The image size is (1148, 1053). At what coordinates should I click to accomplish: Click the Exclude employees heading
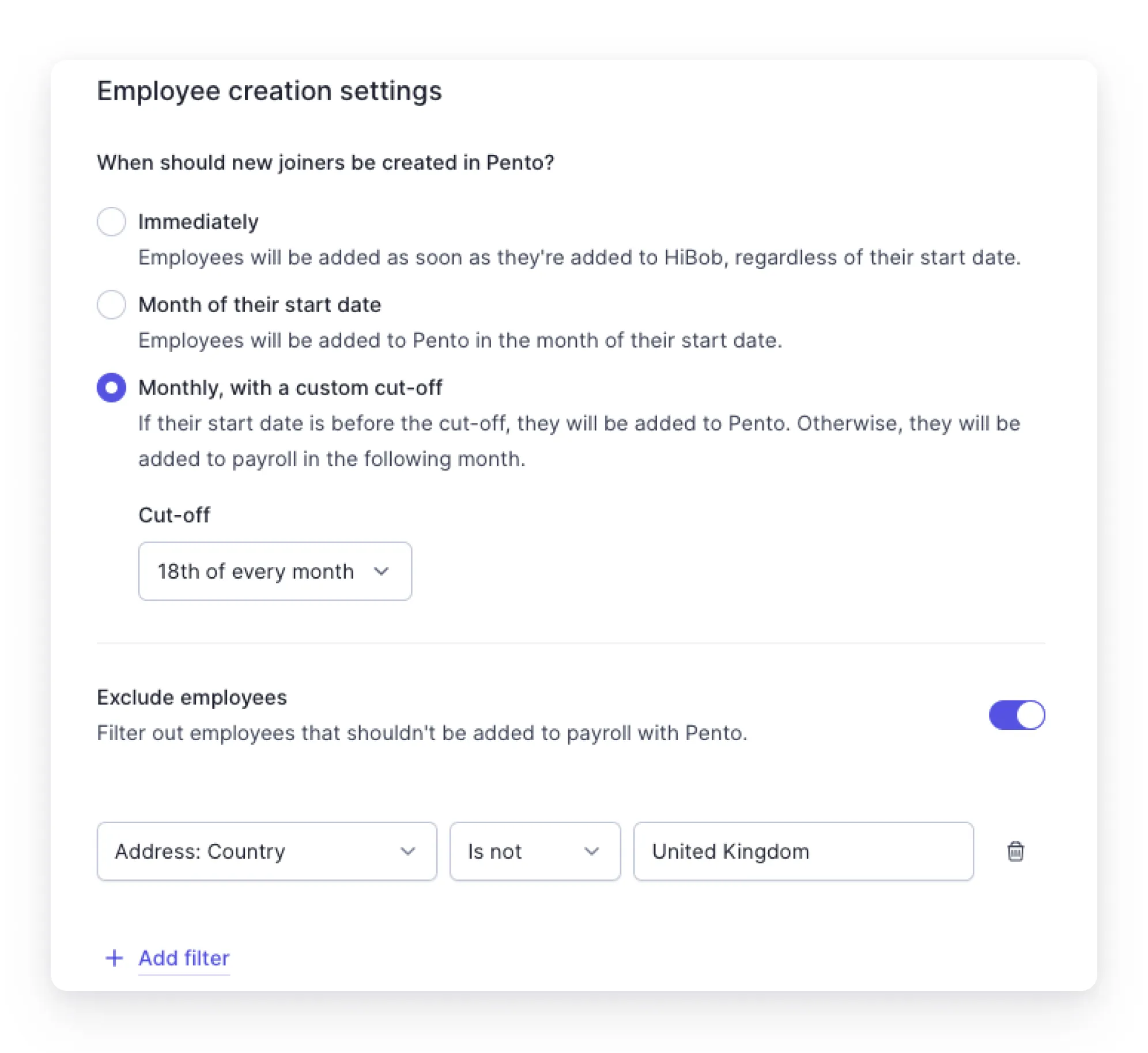(191, 697)
